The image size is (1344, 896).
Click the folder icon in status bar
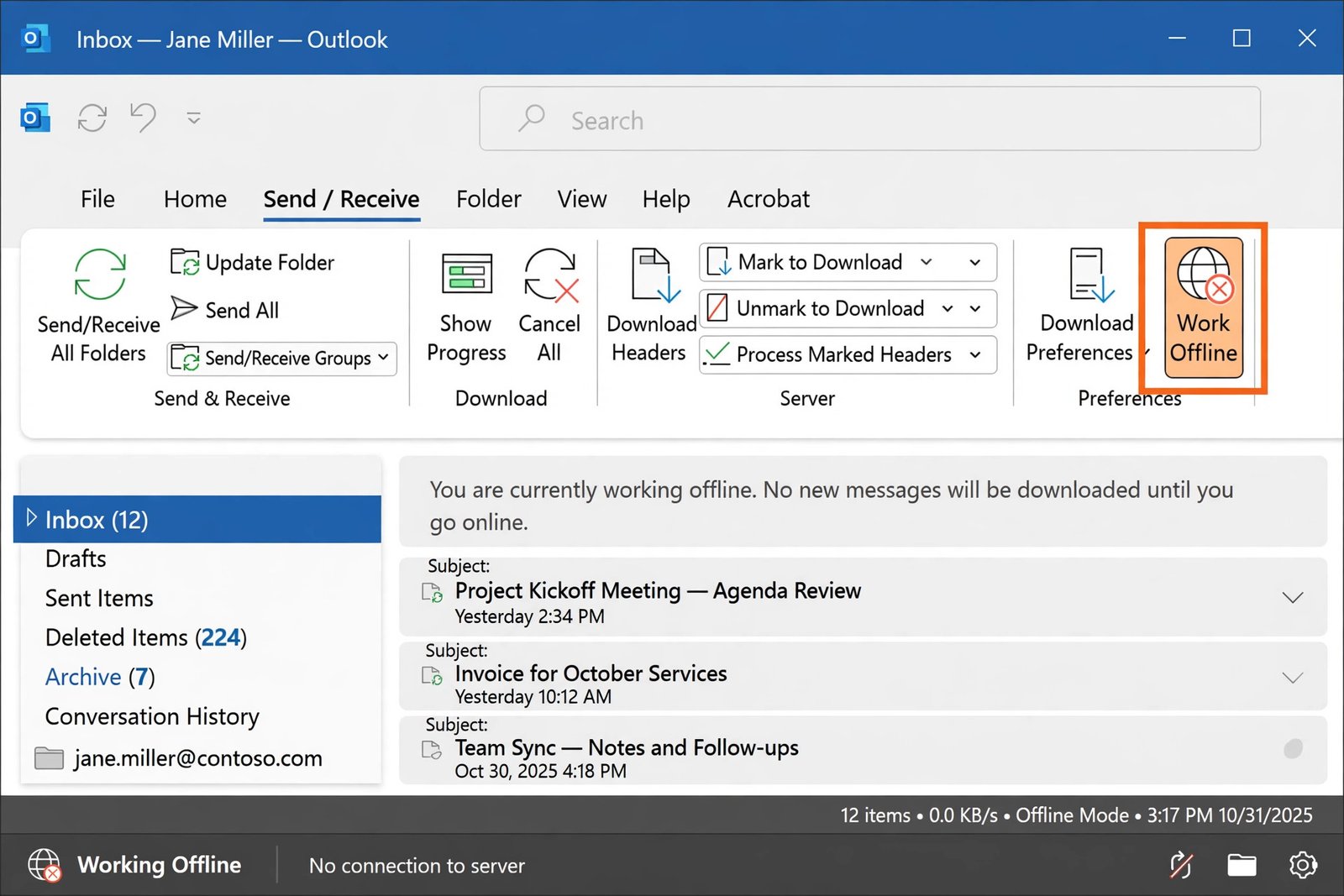click(1242, 865)
